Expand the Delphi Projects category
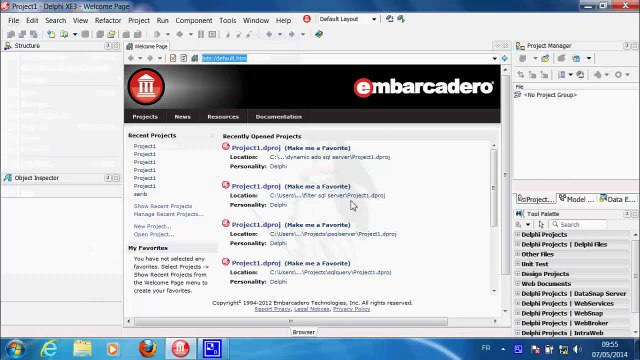The height and width of the screenshot is (360, 640). point(518,234)
